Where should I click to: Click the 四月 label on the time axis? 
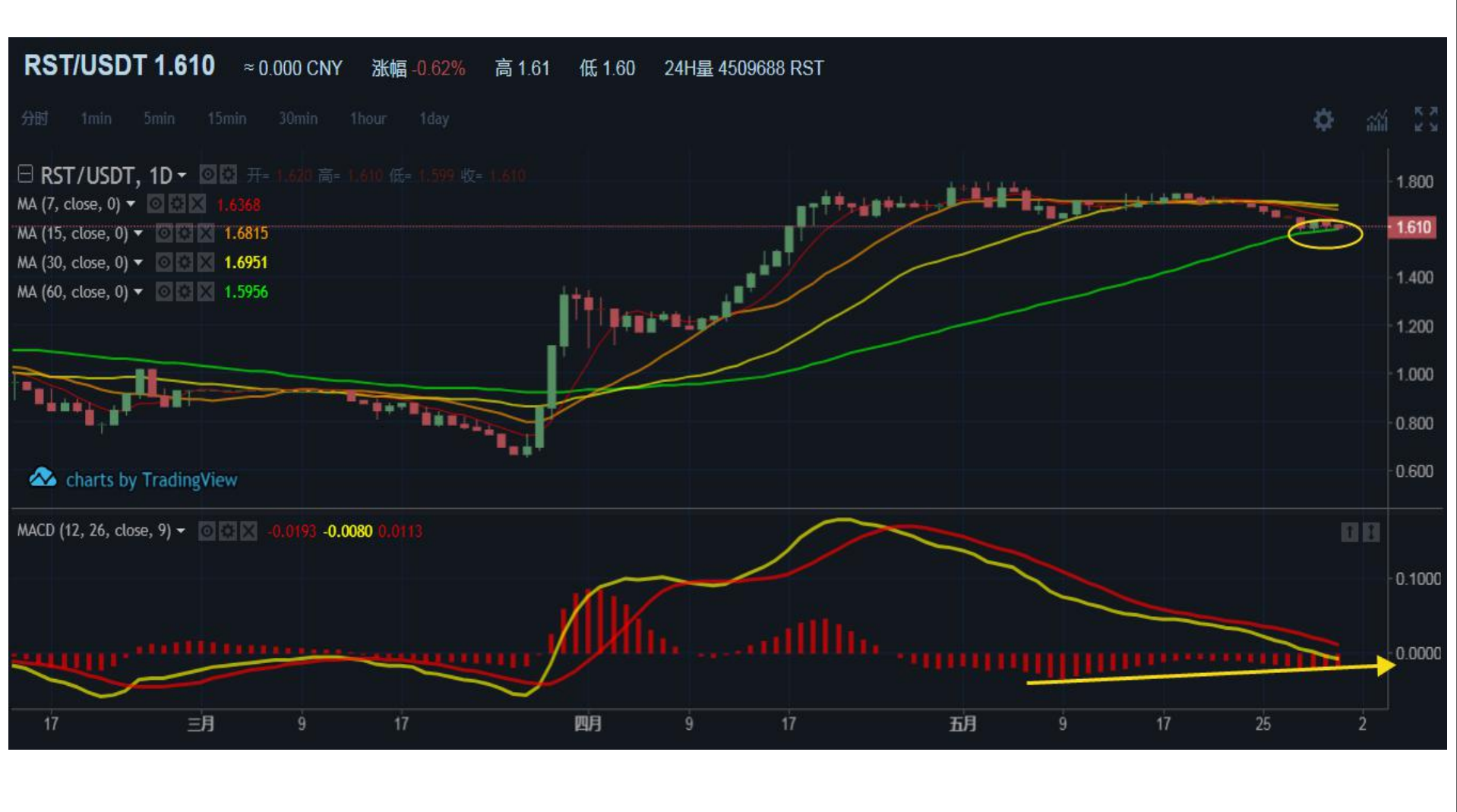[x=588, y=723]
